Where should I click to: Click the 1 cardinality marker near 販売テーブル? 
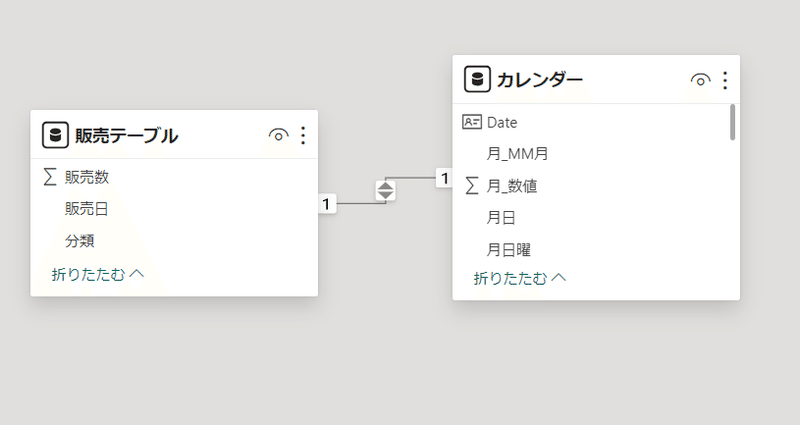(327, 204)
